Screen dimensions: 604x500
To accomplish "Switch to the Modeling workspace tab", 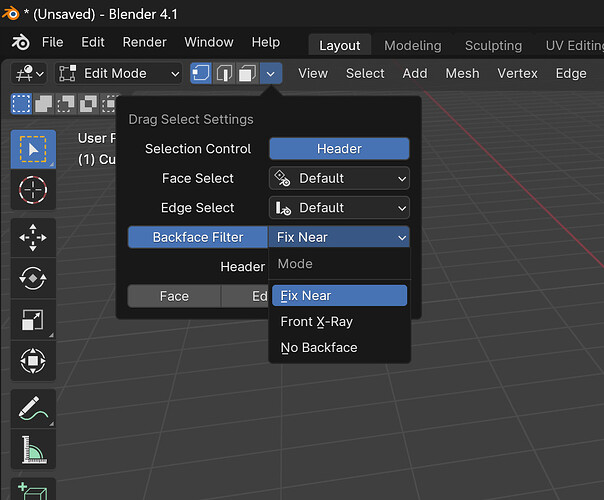I will 413,45.
